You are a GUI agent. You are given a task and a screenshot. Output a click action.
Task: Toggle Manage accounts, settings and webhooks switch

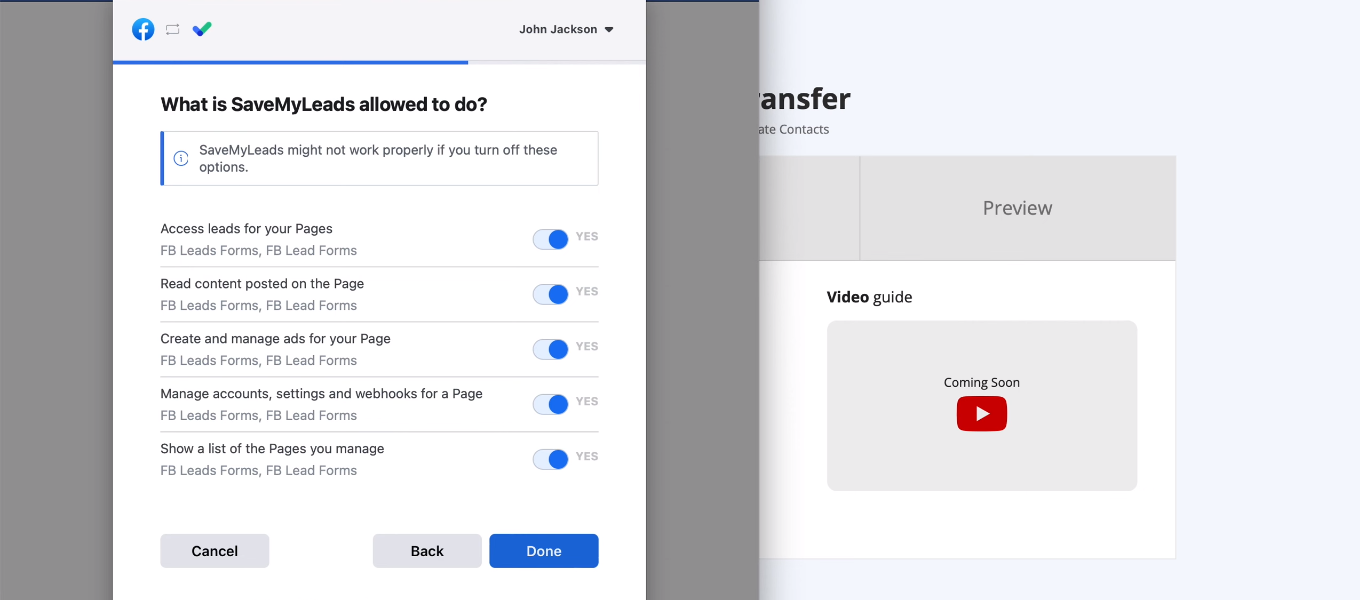pos(550,404)
